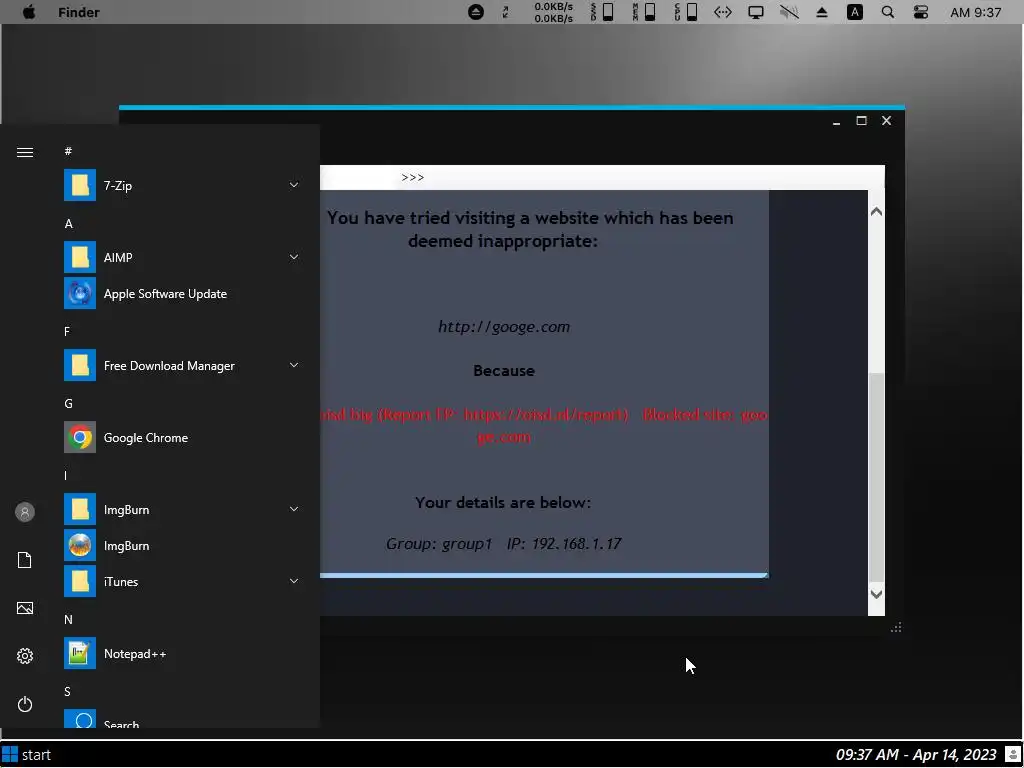This screenshot has height=768, width=1024.
Task: Open the input source A icon
Action: coord(854,12)
